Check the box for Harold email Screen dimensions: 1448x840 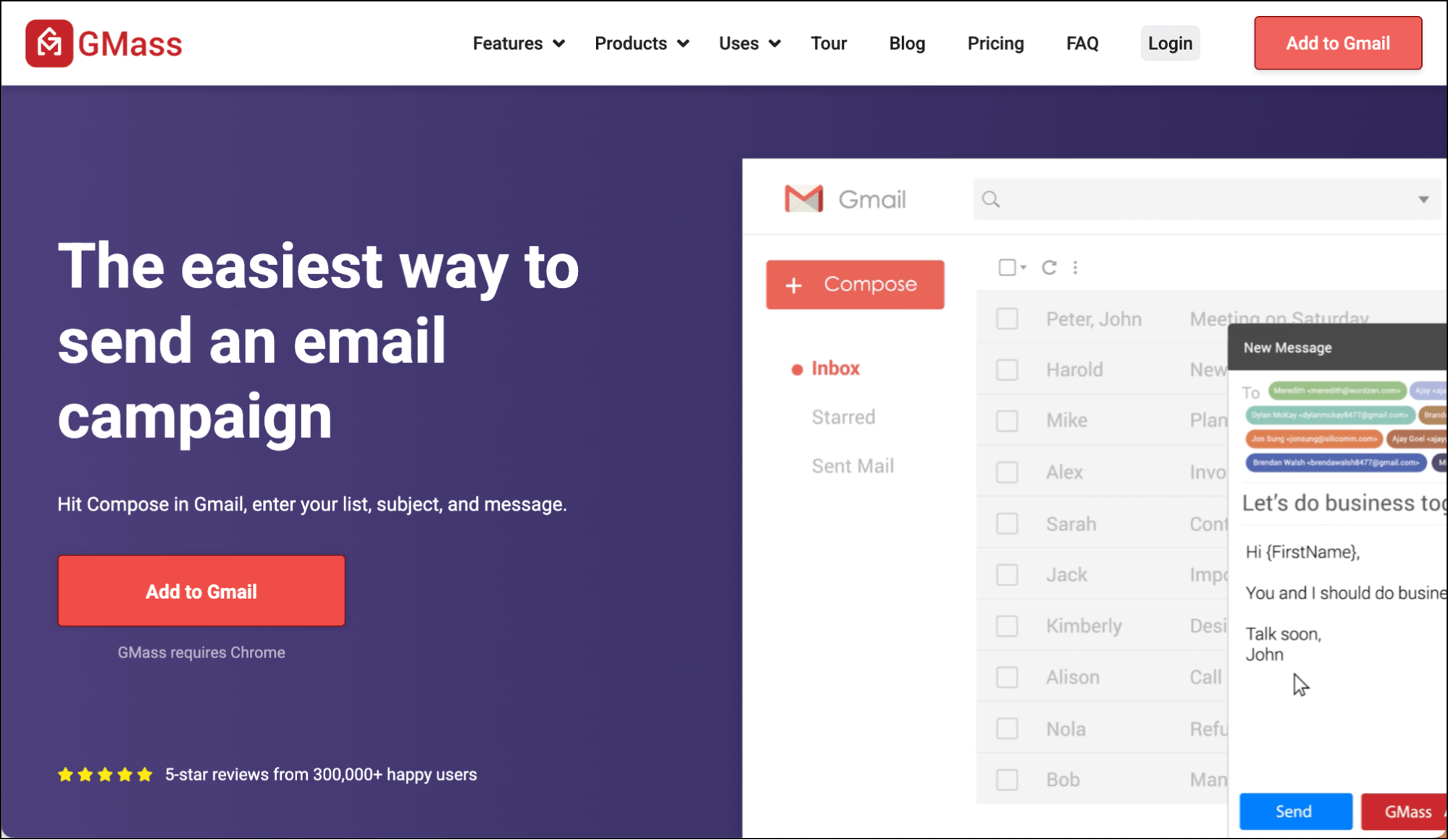pos(1007,370)
